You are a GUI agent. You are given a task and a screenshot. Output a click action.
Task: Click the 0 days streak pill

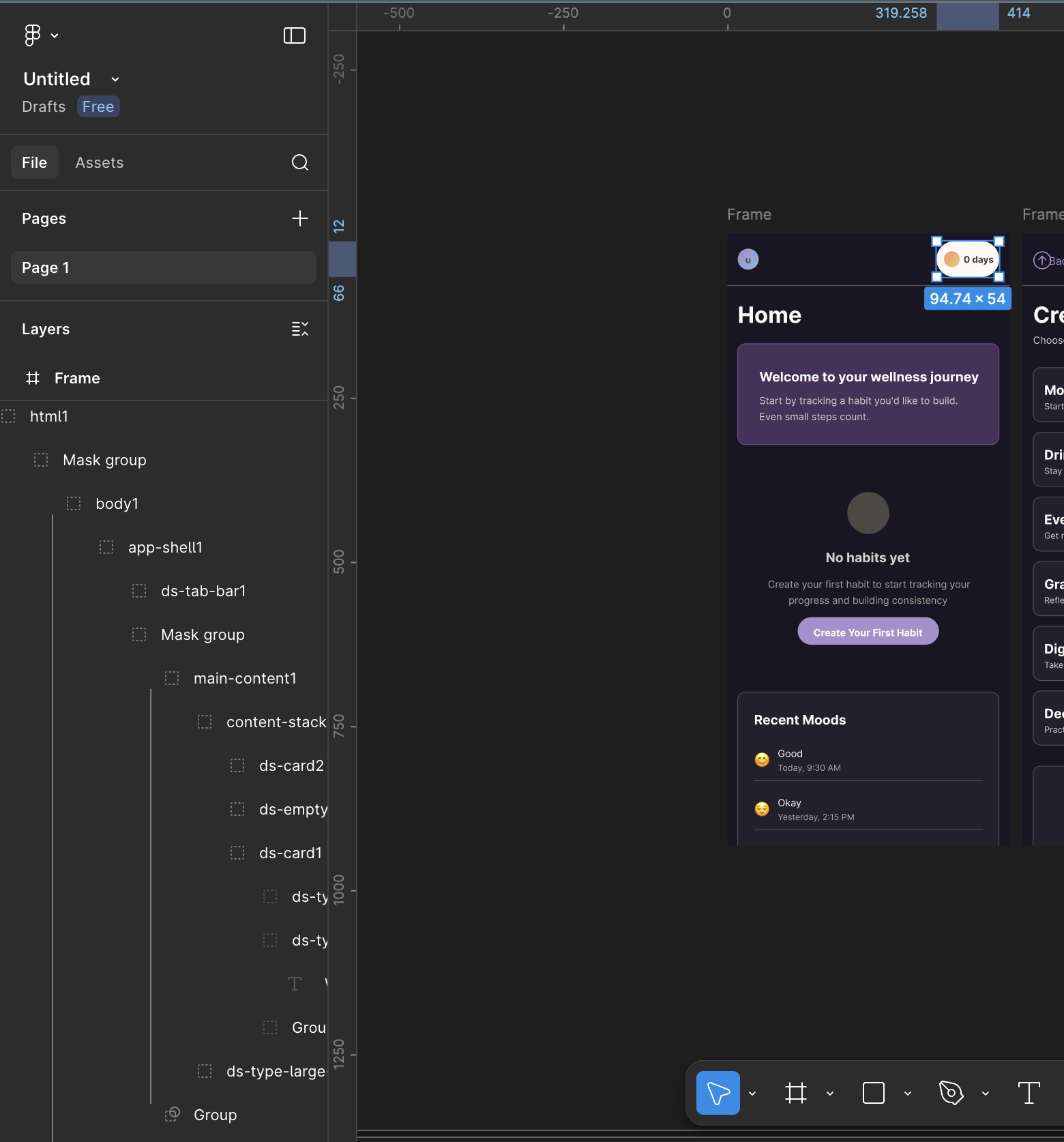(x=968, y=259)
